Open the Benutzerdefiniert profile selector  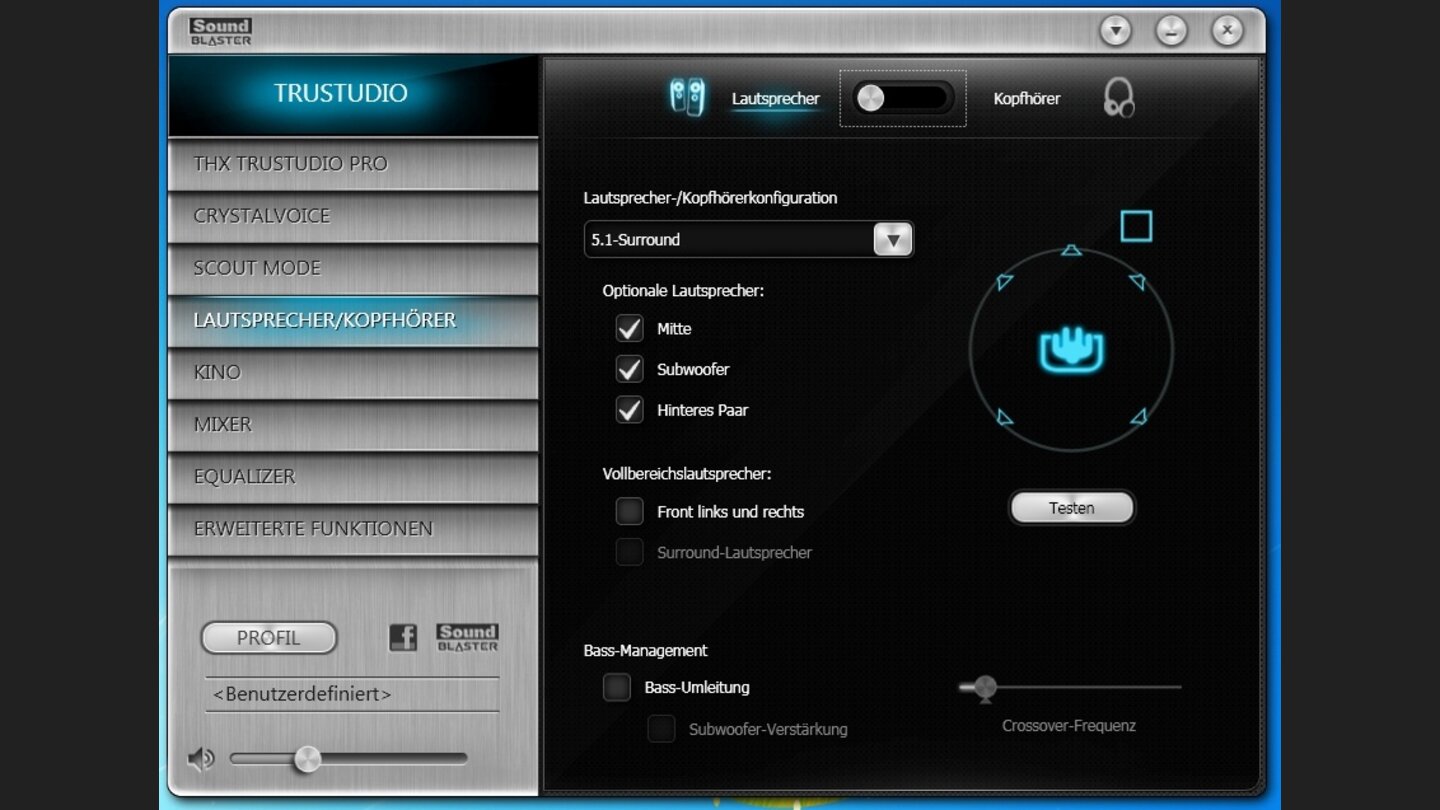(x=352, y=694)
